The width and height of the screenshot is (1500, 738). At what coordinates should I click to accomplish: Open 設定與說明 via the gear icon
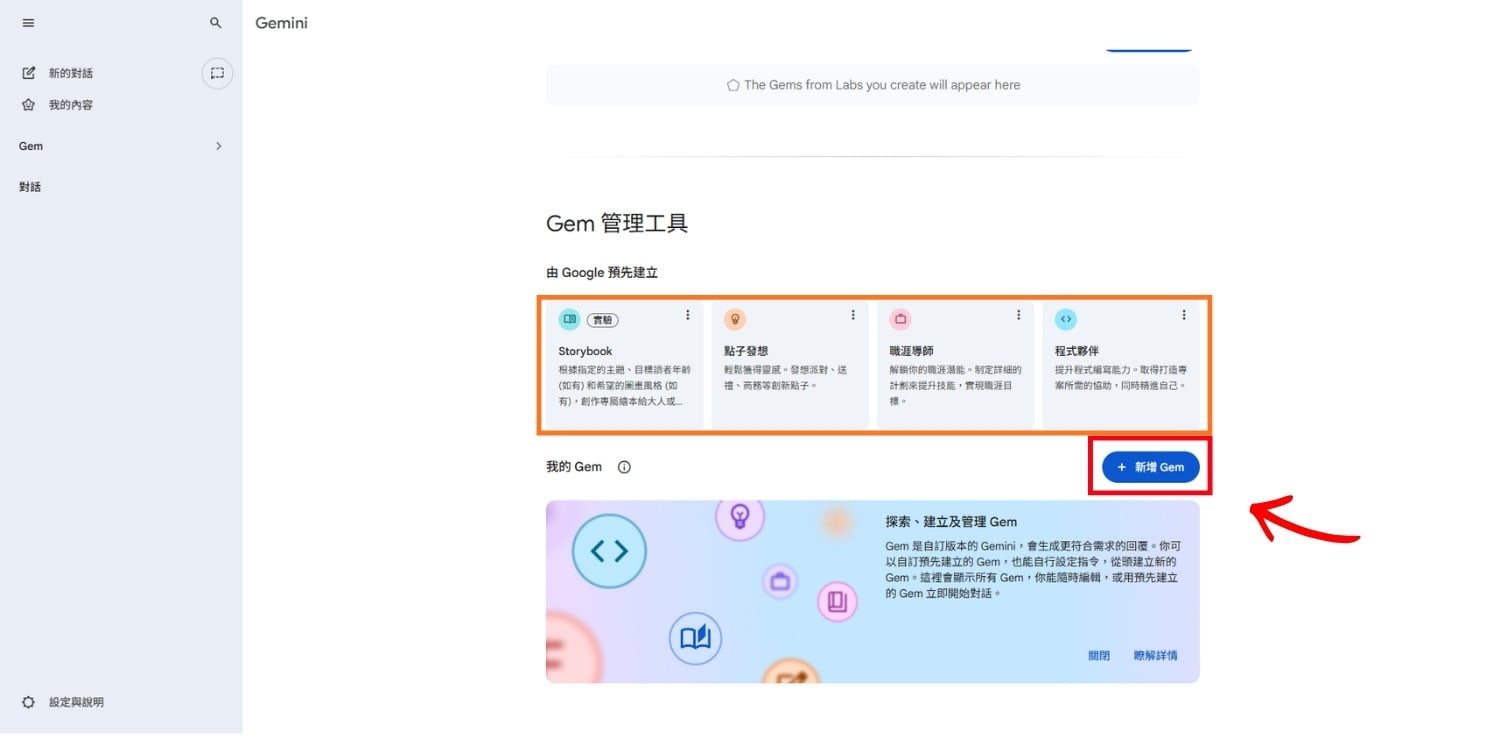pyautogui.click(x=28, y=702)
